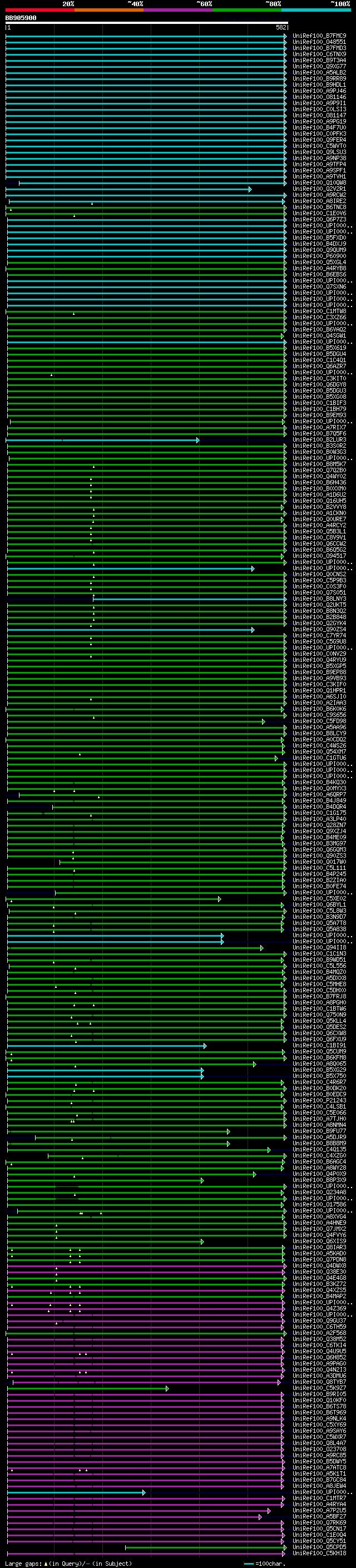Viewport: 356px width, 1568px height.
Task: Click the cyan ~100% identity legend segment
Action: coord(316,10)
